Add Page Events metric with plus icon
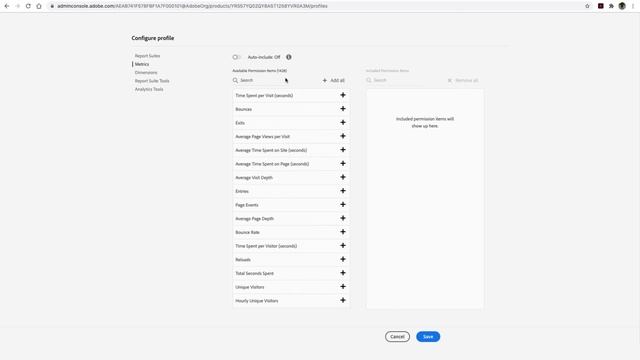 [343, 204]
